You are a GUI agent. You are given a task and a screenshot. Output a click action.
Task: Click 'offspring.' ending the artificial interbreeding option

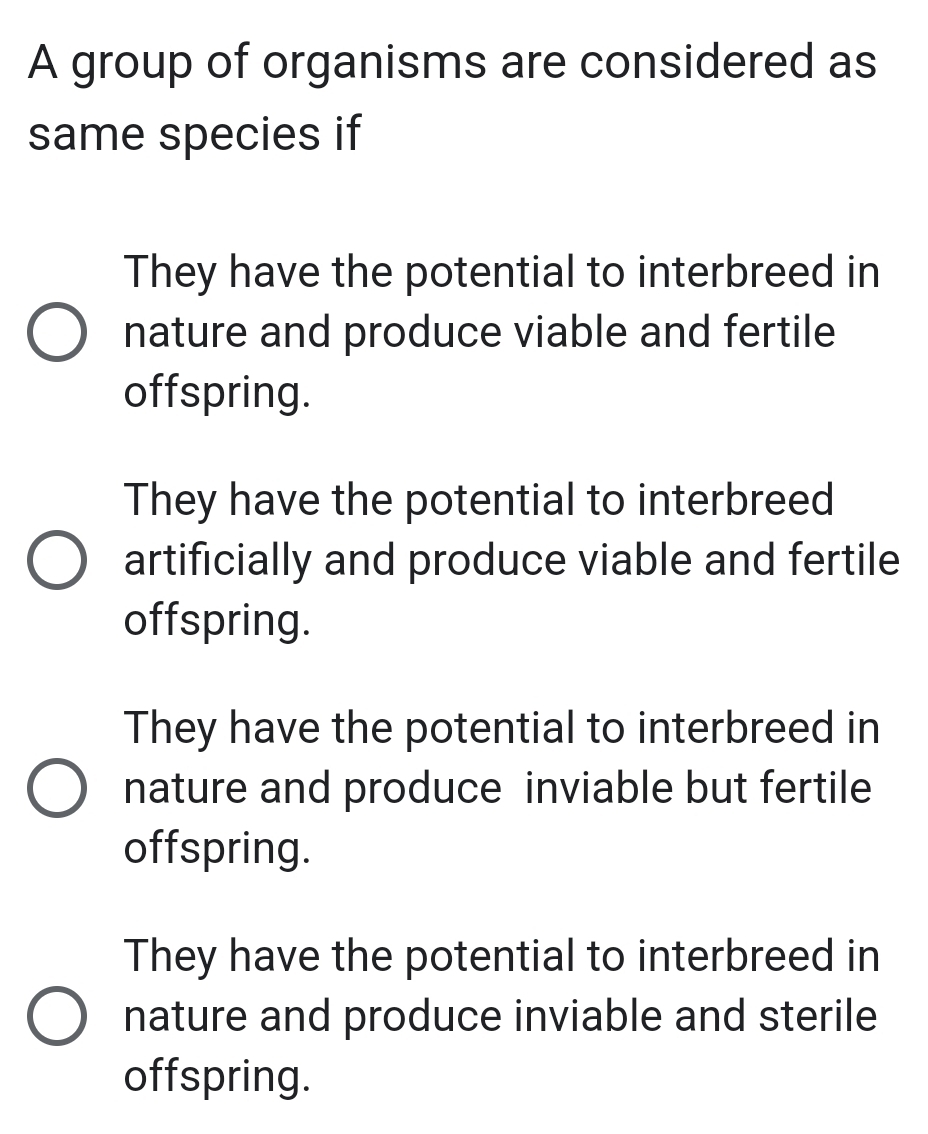pyautogui.click(x=216, y=621)
